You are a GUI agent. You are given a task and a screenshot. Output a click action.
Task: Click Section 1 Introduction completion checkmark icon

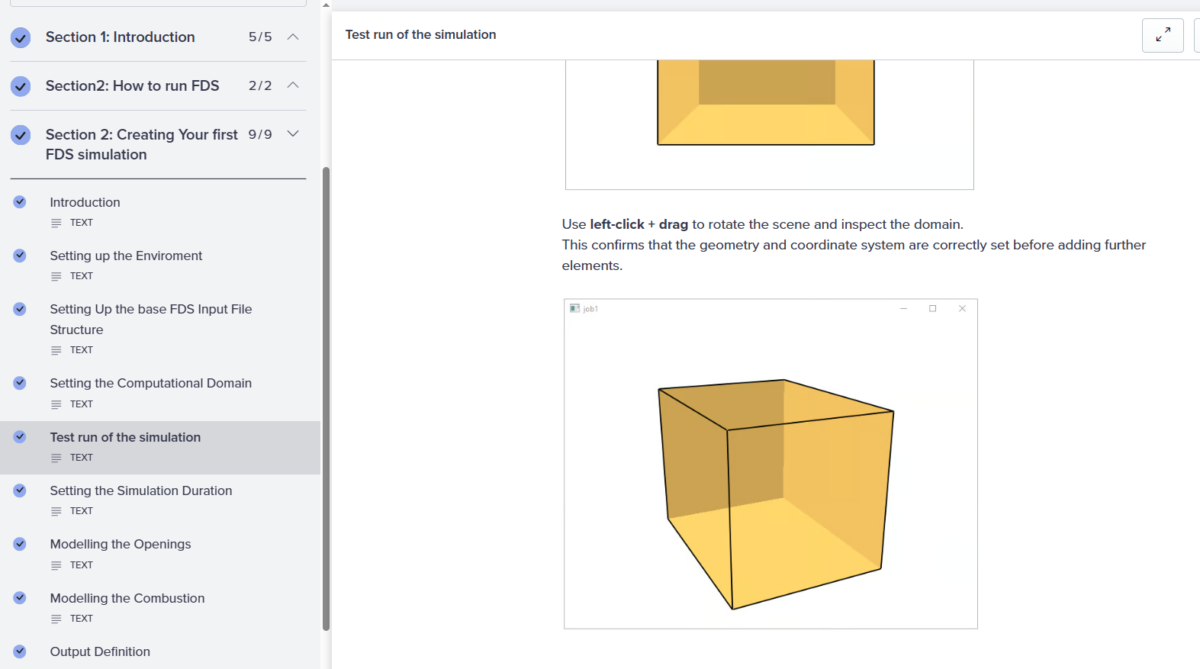point(21,38)
